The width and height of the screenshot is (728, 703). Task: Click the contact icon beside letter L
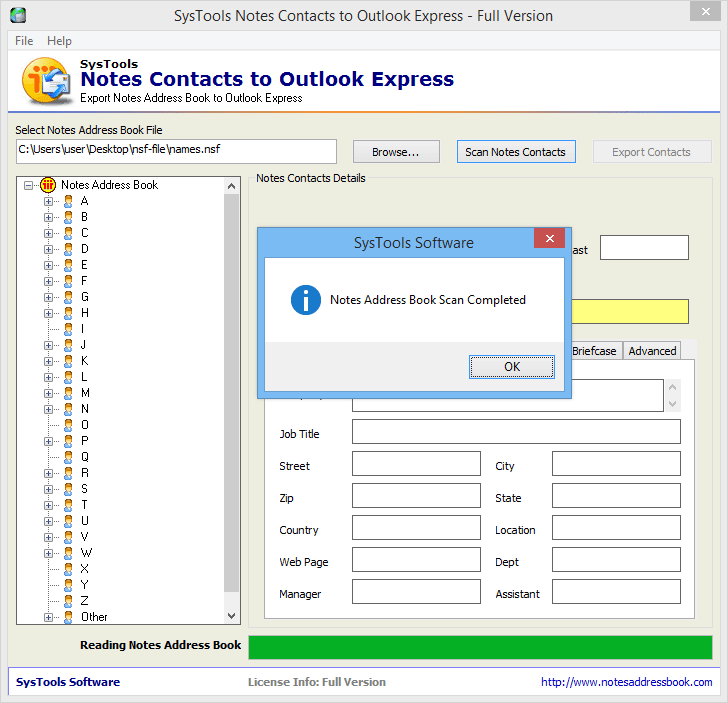coord(68,377)
